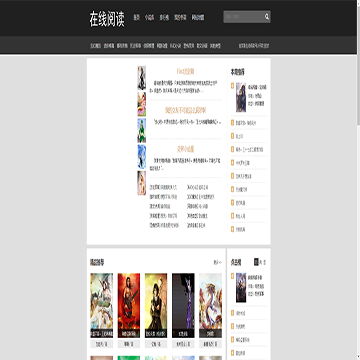This screenshot has height=360, width=360.
Task: Click the 在线阅读 site logo
Action: point(107,19)
